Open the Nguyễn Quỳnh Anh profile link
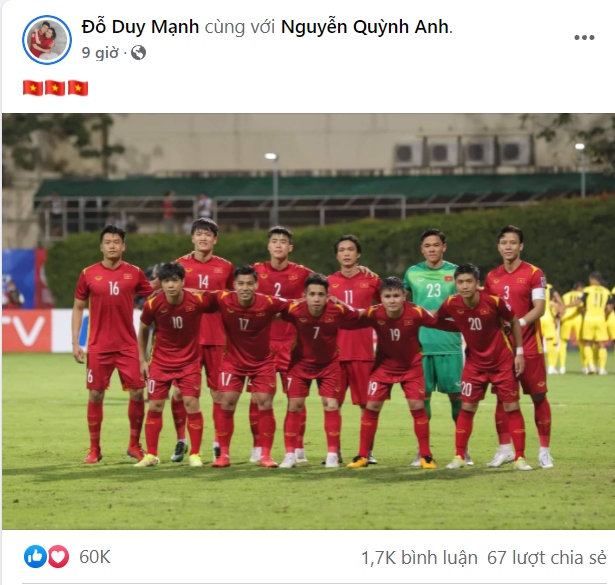Screen dimensions: 615x585 [365, 27]
